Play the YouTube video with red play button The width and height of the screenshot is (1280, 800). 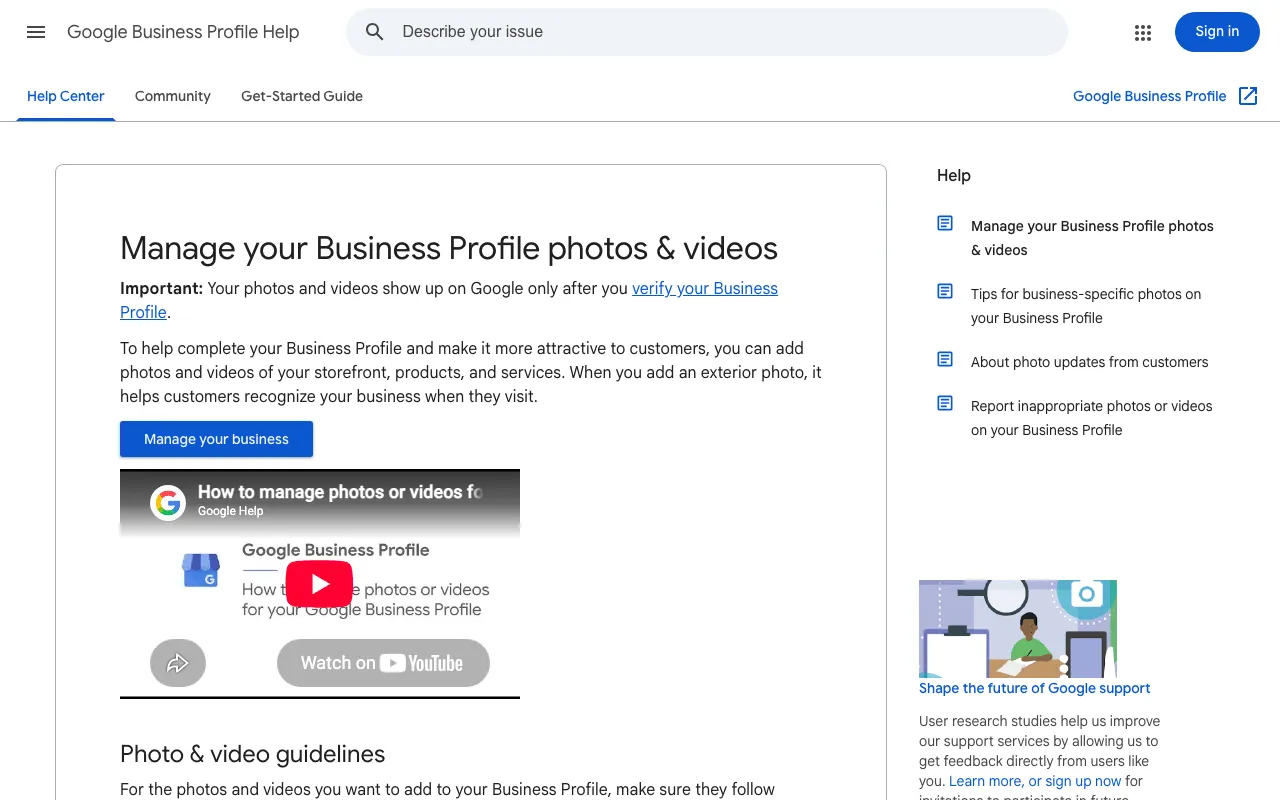coord(320,584)
